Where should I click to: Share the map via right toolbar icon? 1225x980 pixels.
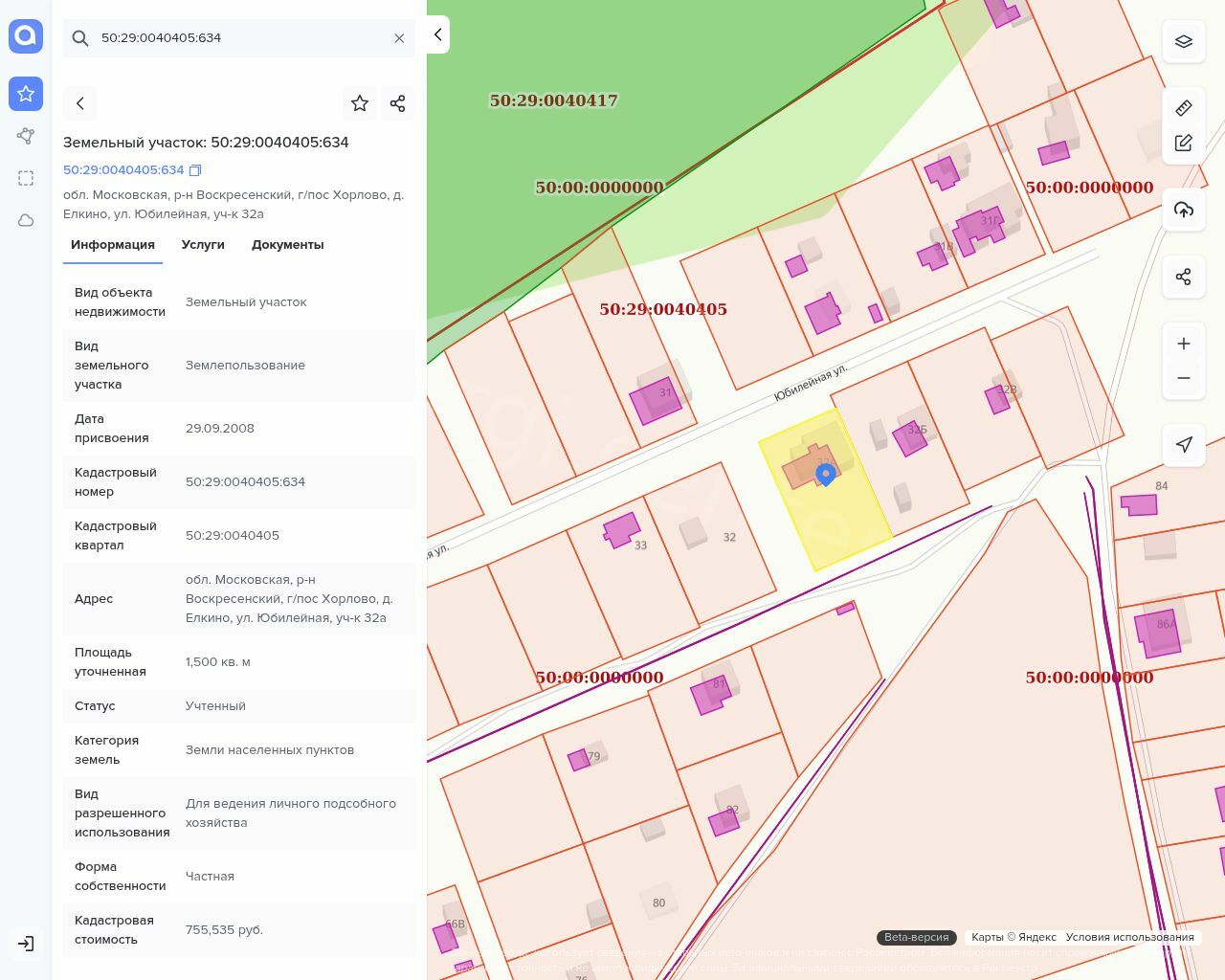[1184, 277]
